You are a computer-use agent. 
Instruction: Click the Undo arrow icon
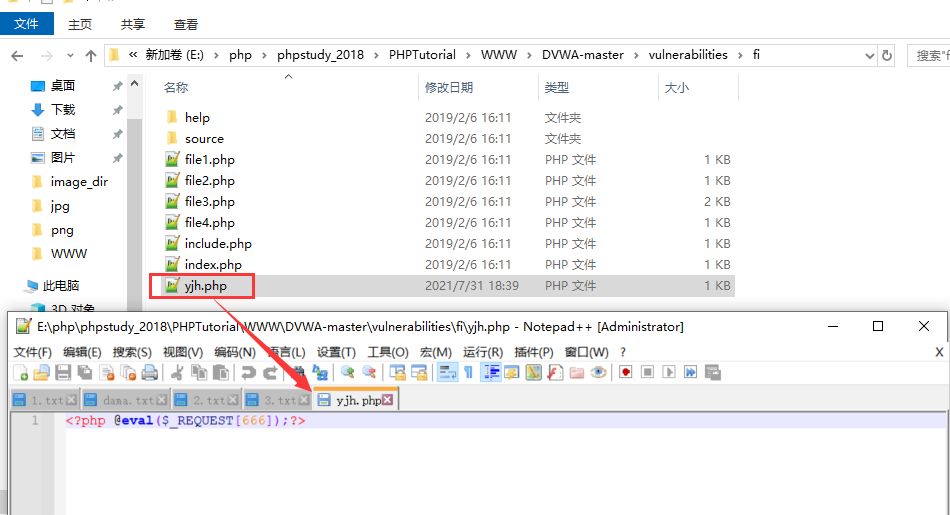(x=248, y=373)
